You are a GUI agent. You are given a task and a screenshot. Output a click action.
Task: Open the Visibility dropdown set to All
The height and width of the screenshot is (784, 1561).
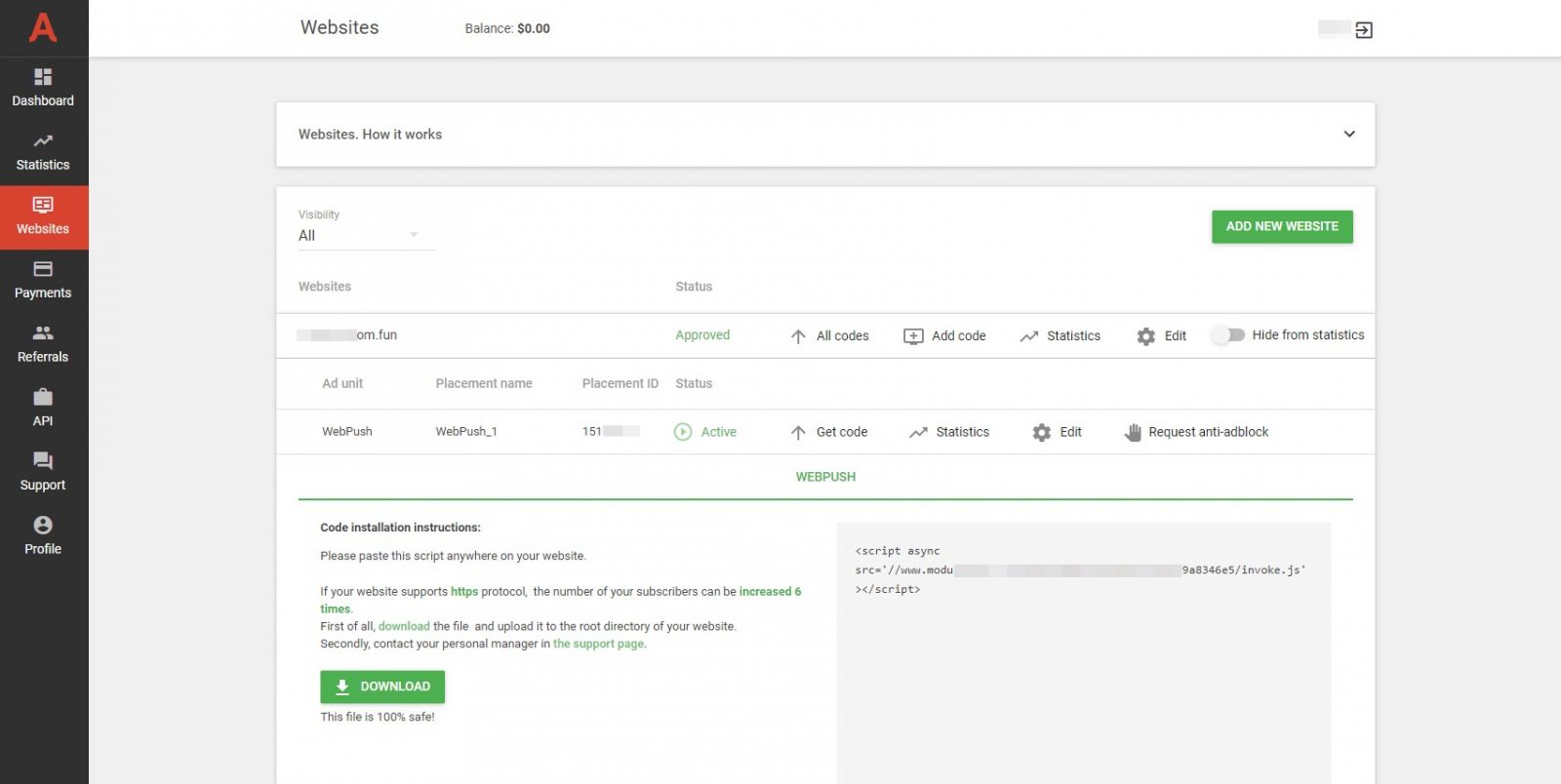click(x=366, y=235)
